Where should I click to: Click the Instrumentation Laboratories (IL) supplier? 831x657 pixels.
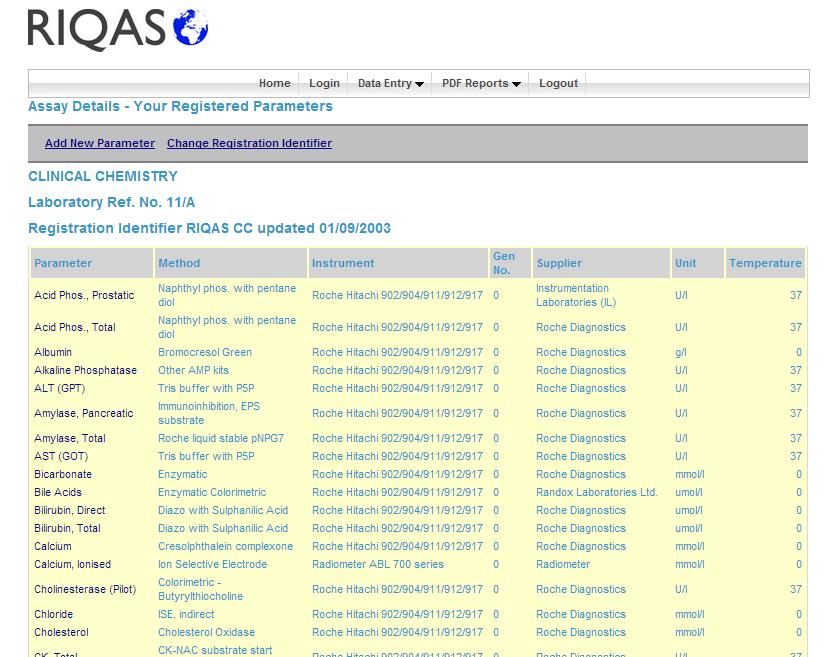[x=576, y=295]
